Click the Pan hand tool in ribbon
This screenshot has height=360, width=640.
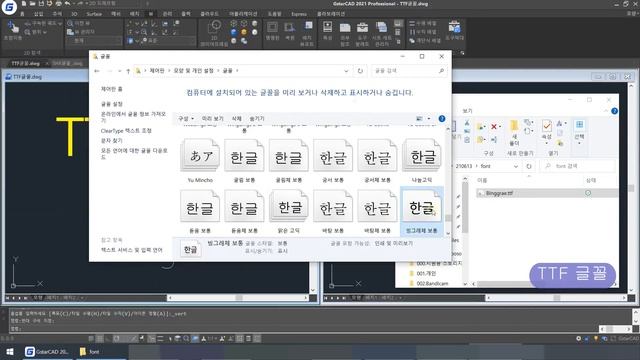pos(13,28)
